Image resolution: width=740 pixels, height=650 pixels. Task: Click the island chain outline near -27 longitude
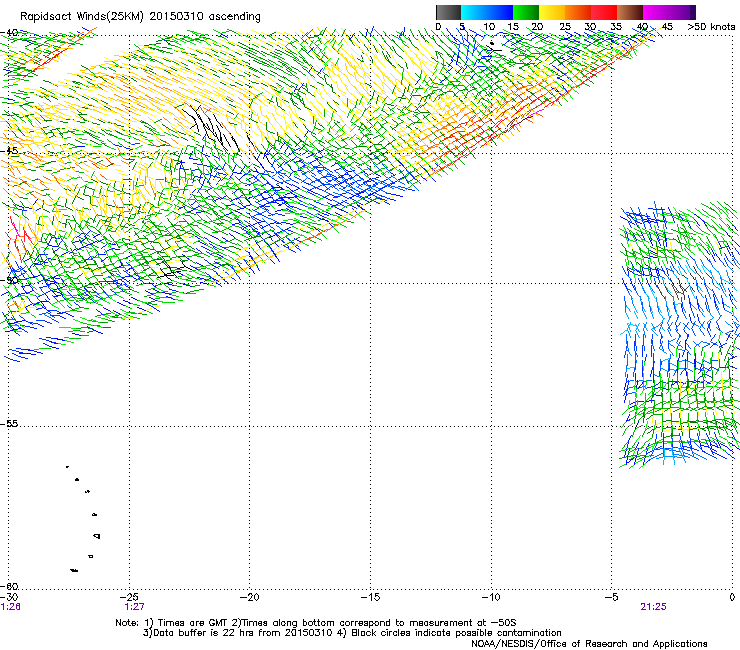pos(84,519)
